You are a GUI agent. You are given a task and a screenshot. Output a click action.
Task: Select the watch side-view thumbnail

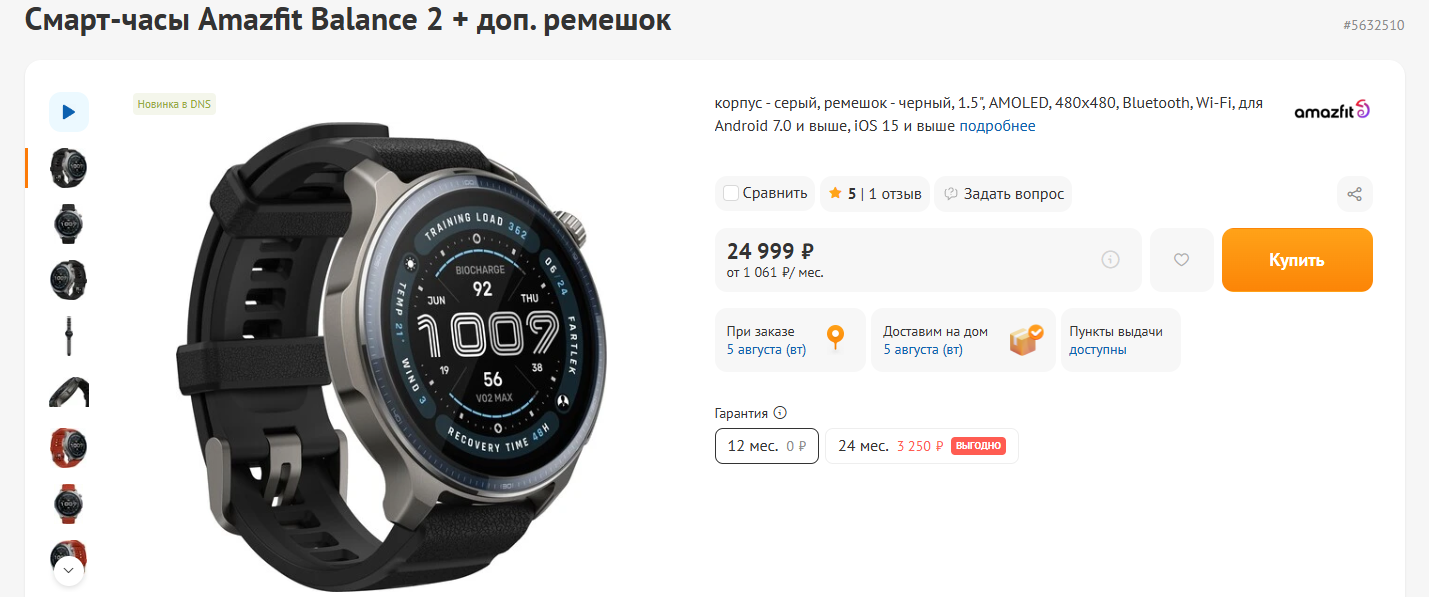click(x=69, y=336)
